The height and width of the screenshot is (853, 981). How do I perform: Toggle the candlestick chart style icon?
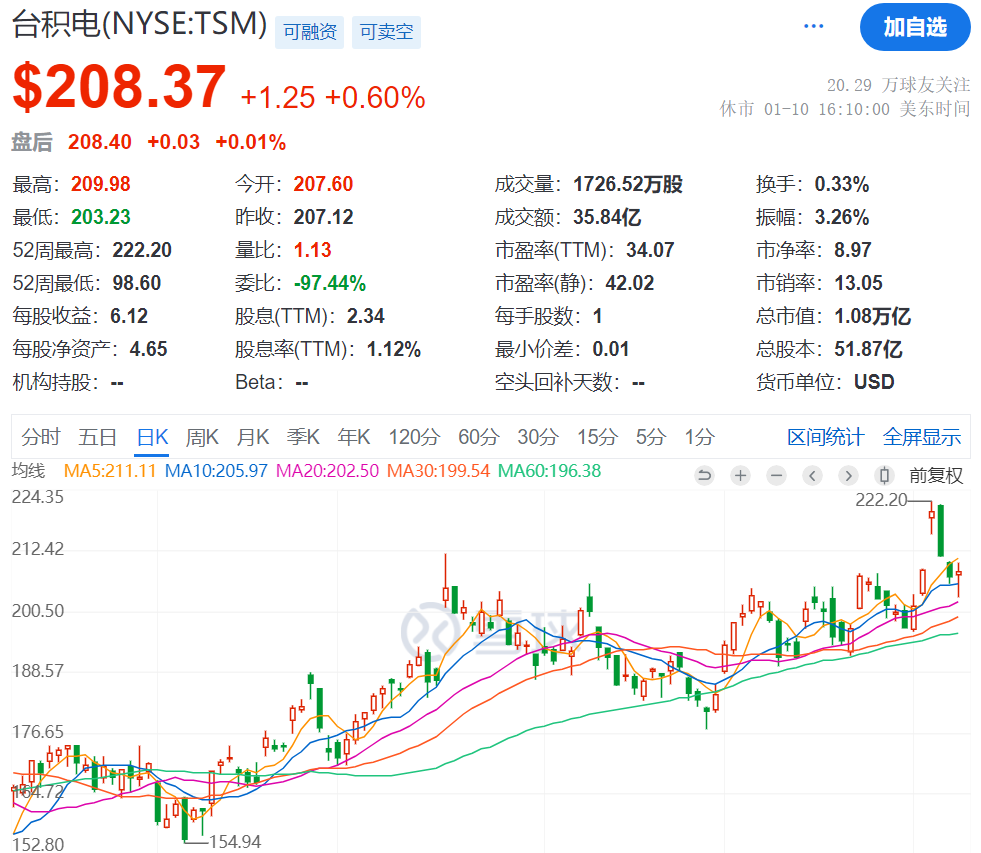[x=884, y=476]
